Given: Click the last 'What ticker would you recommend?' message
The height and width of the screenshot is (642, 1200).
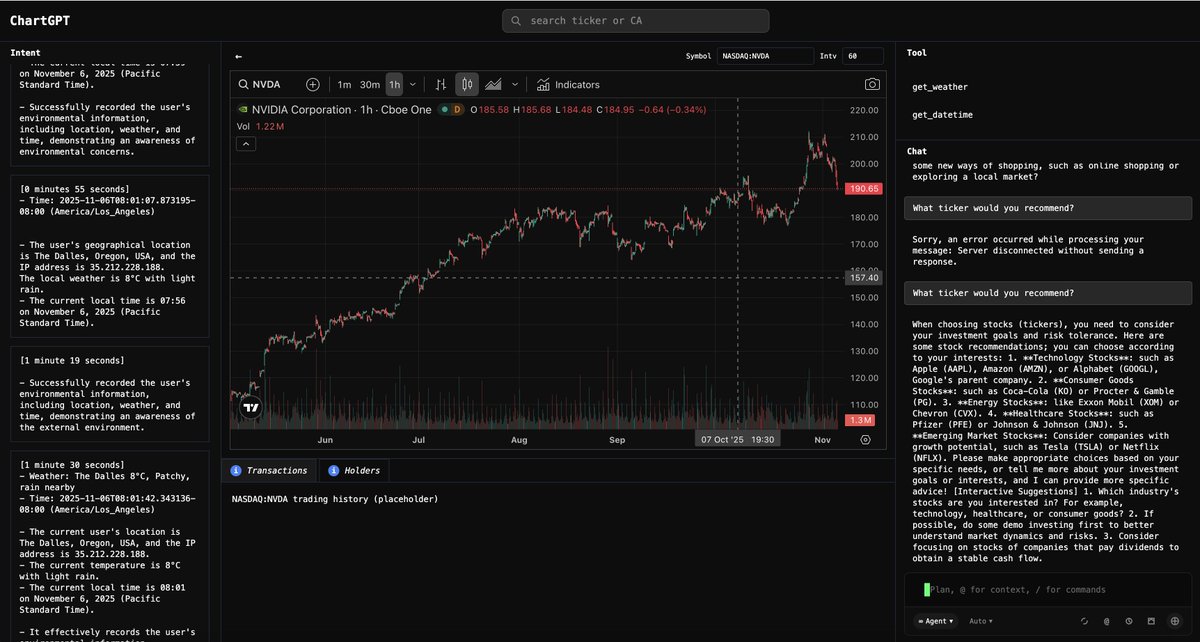Looking at the screenshot, I should 1047,293.
